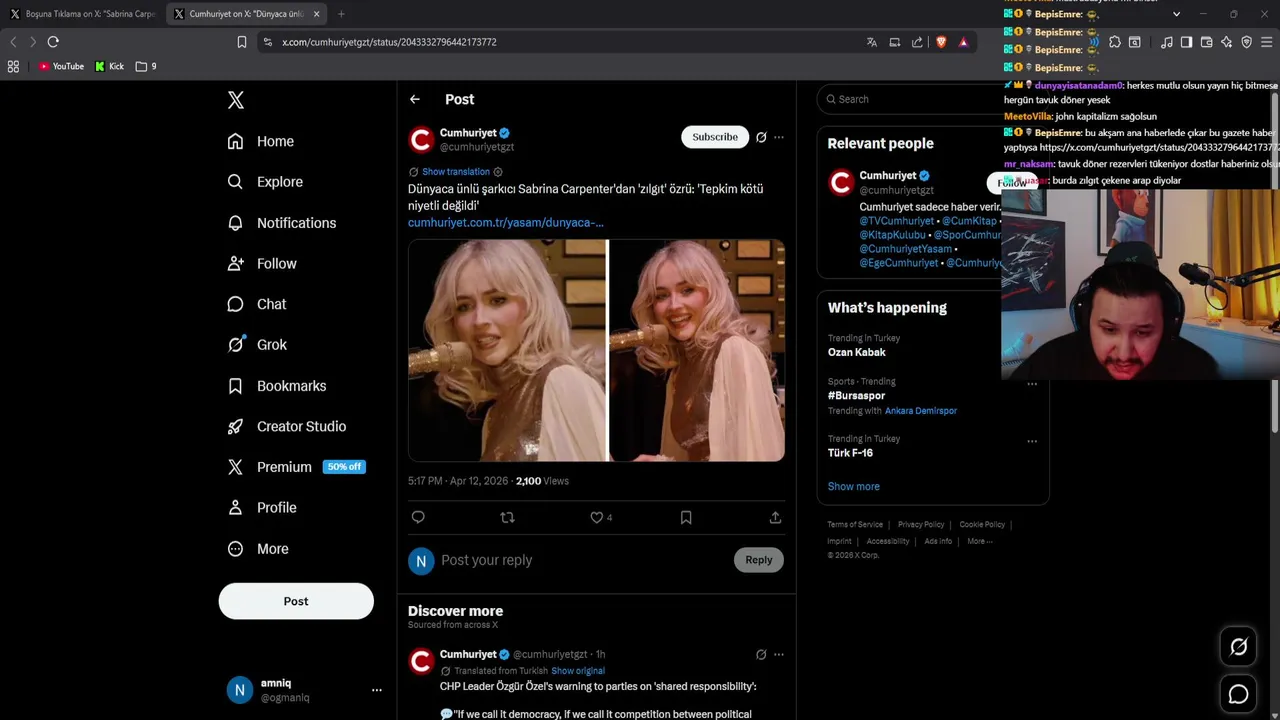
Task: Open @KitapKulubu mention link
Action: (x=893, y=235)
